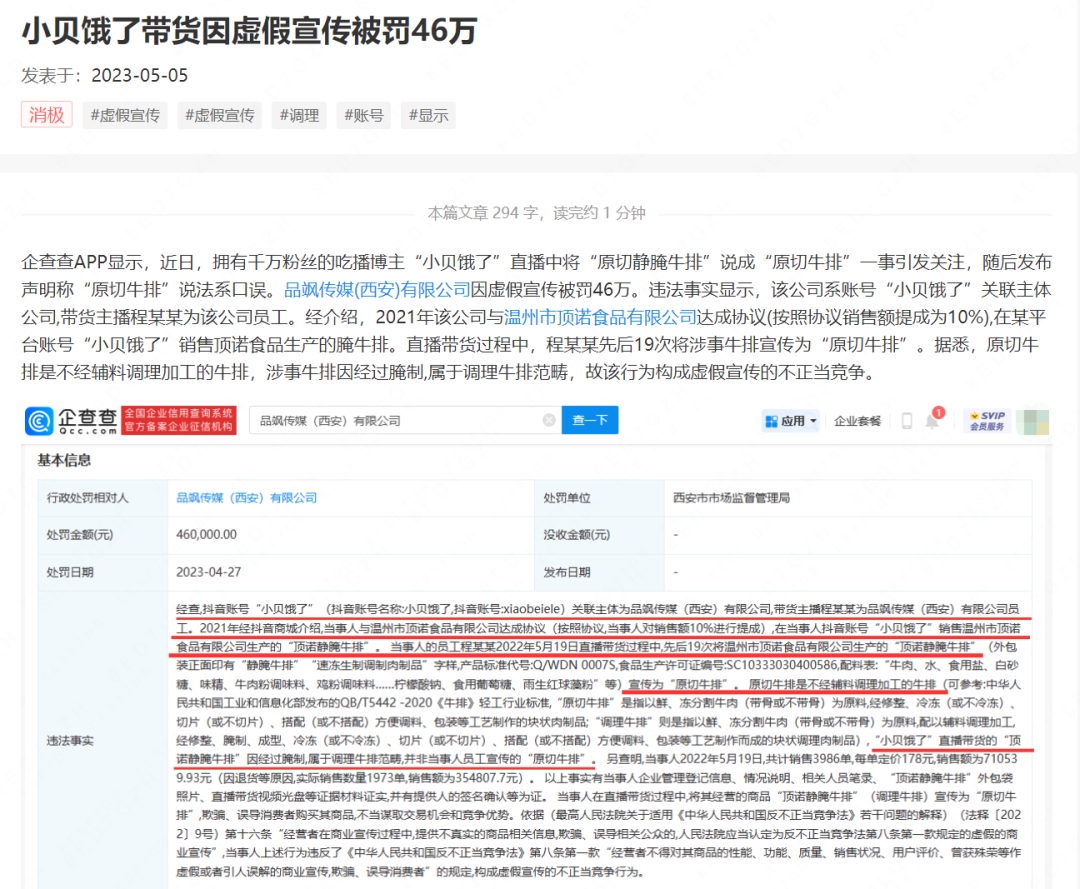Viewport: 1080px width, 889px height.
Task: Click the 消极 sentiment tag
Action: (x=46, y=115)
